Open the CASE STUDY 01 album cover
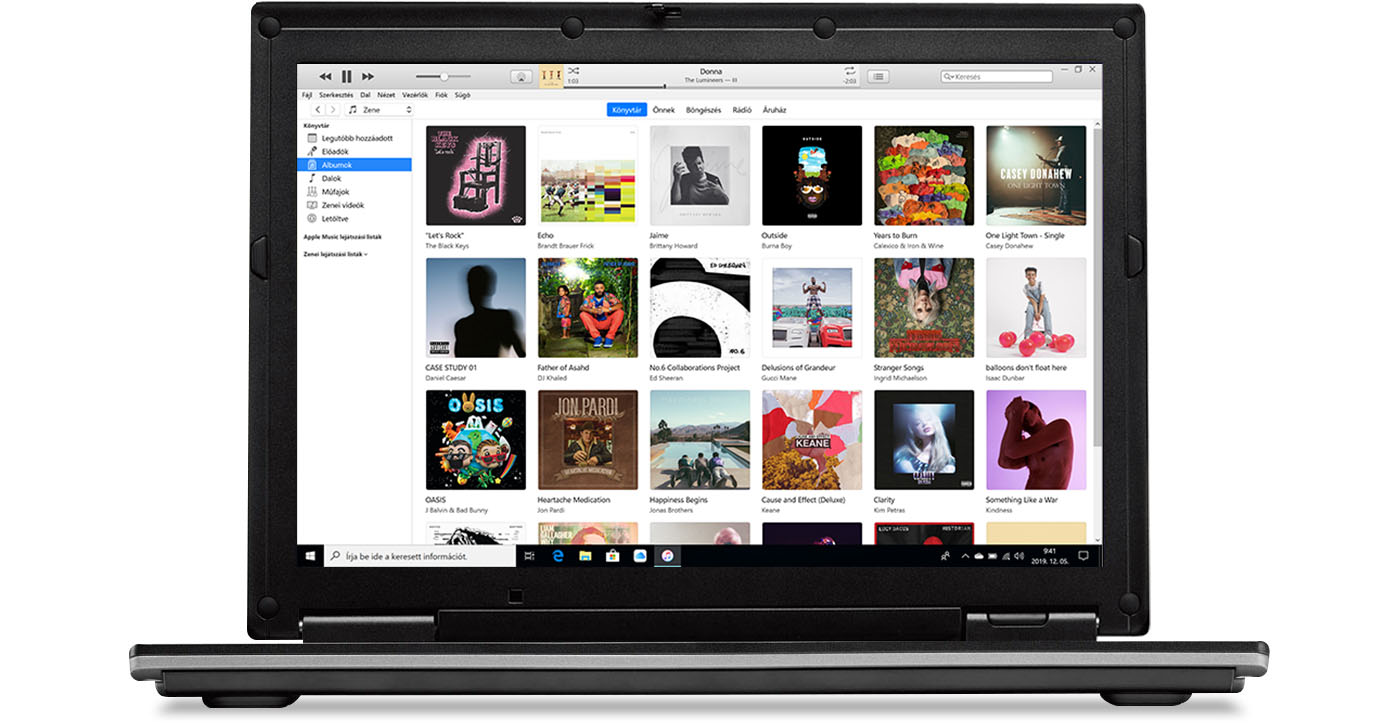This screenshot has width=1400, height=724. click(476, 308)
